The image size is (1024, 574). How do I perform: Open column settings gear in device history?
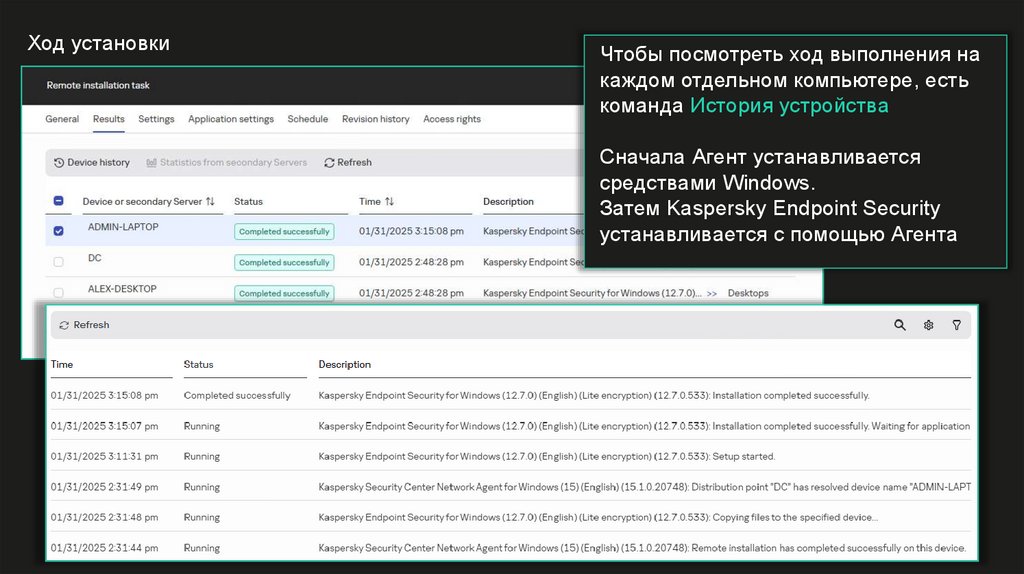point(928,325)
